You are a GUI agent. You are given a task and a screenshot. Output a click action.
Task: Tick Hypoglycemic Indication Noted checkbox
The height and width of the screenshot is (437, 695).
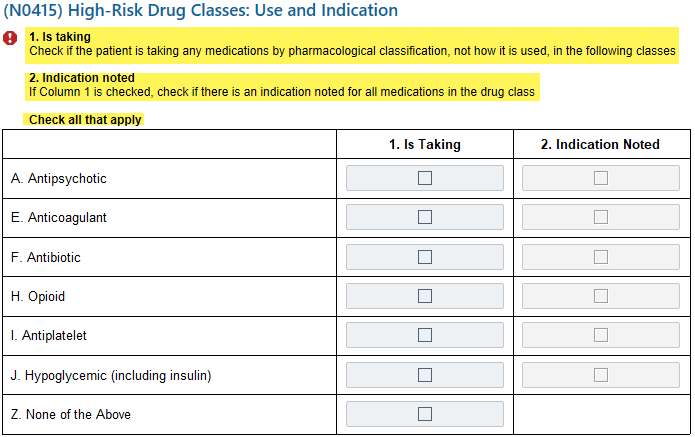601,375
